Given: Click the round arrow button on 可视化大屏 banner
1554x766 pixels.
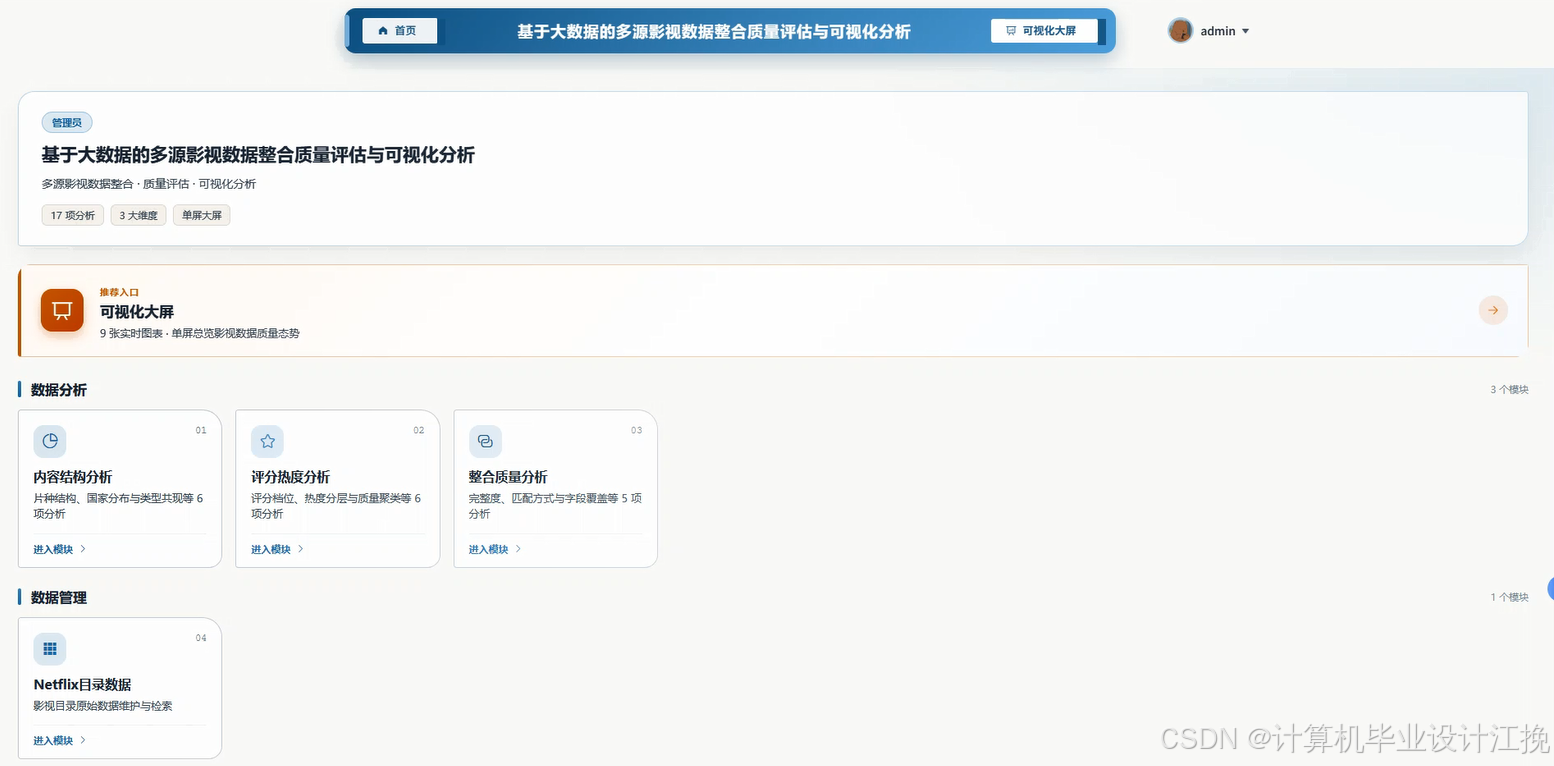Looking at the screenshot, I should point(1493,310).
